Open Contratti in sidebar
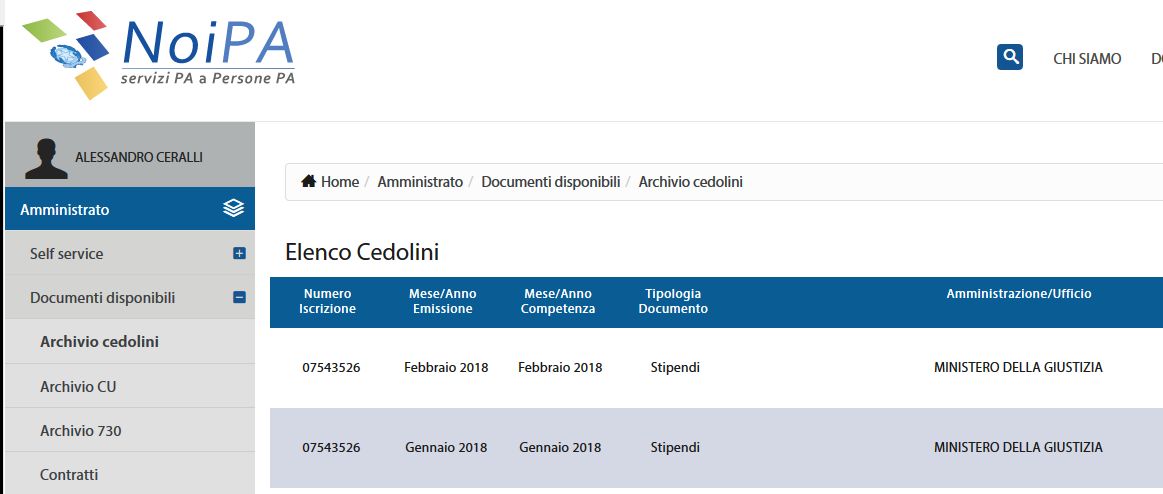The width and height of the screenshot is (1163, 494). 130,474
